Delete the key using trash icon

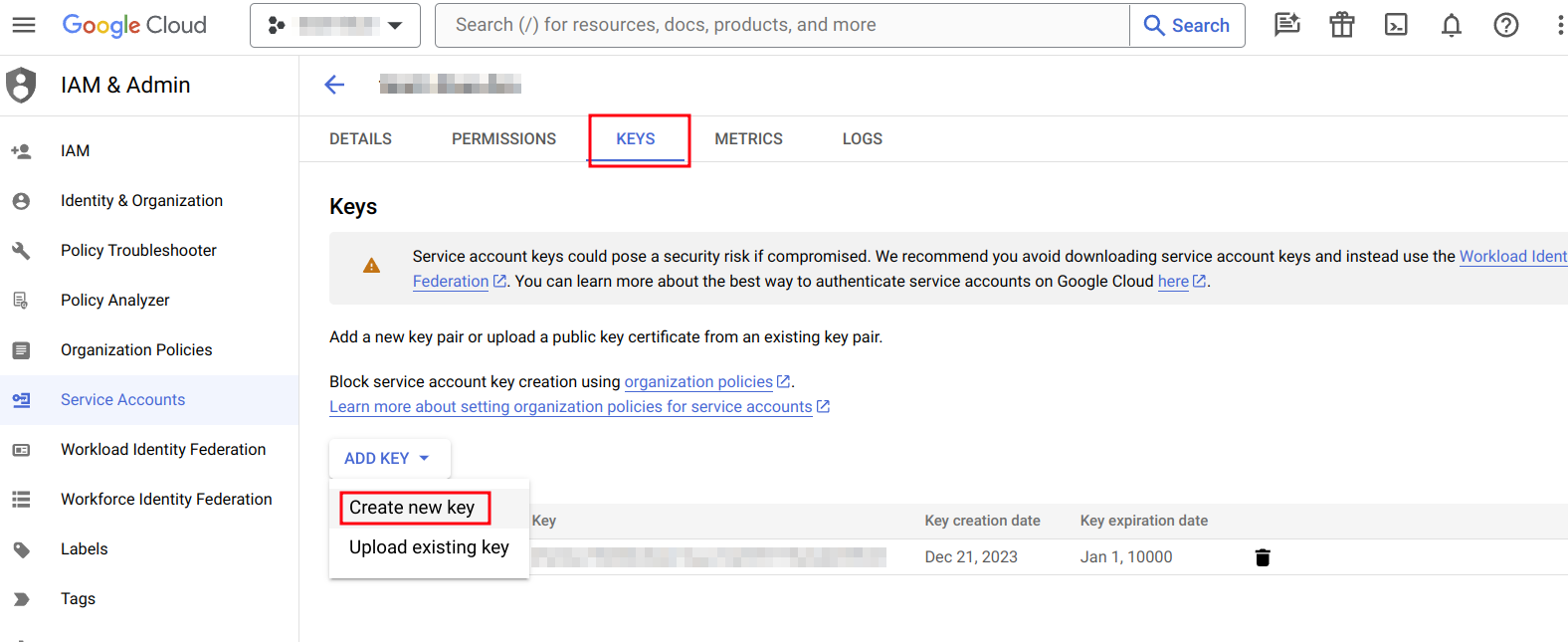pos(1263,557)
